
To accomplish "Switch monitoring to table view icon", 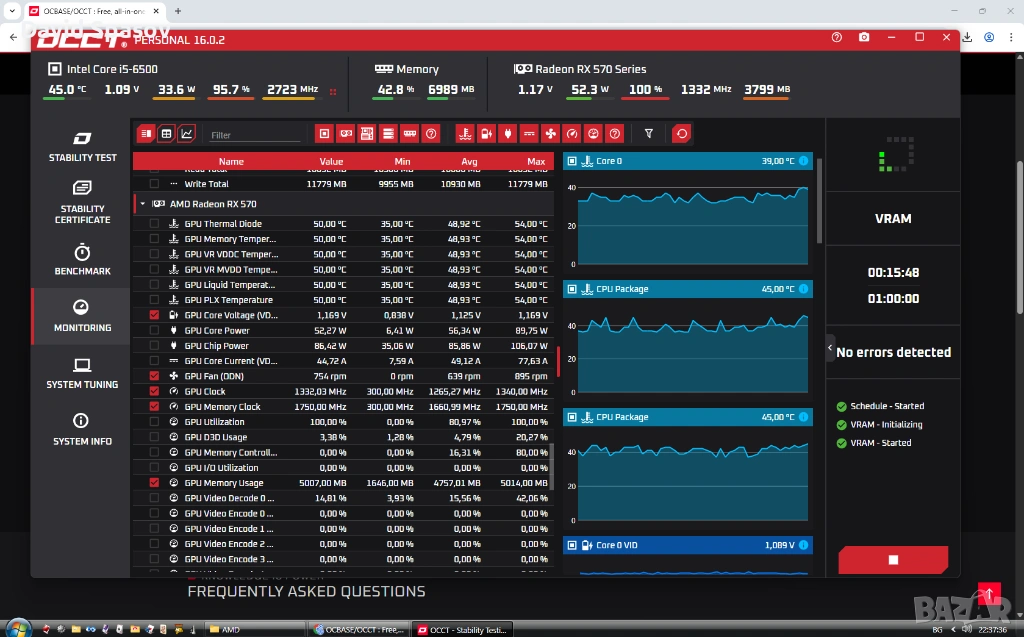I will coord(166,133).
